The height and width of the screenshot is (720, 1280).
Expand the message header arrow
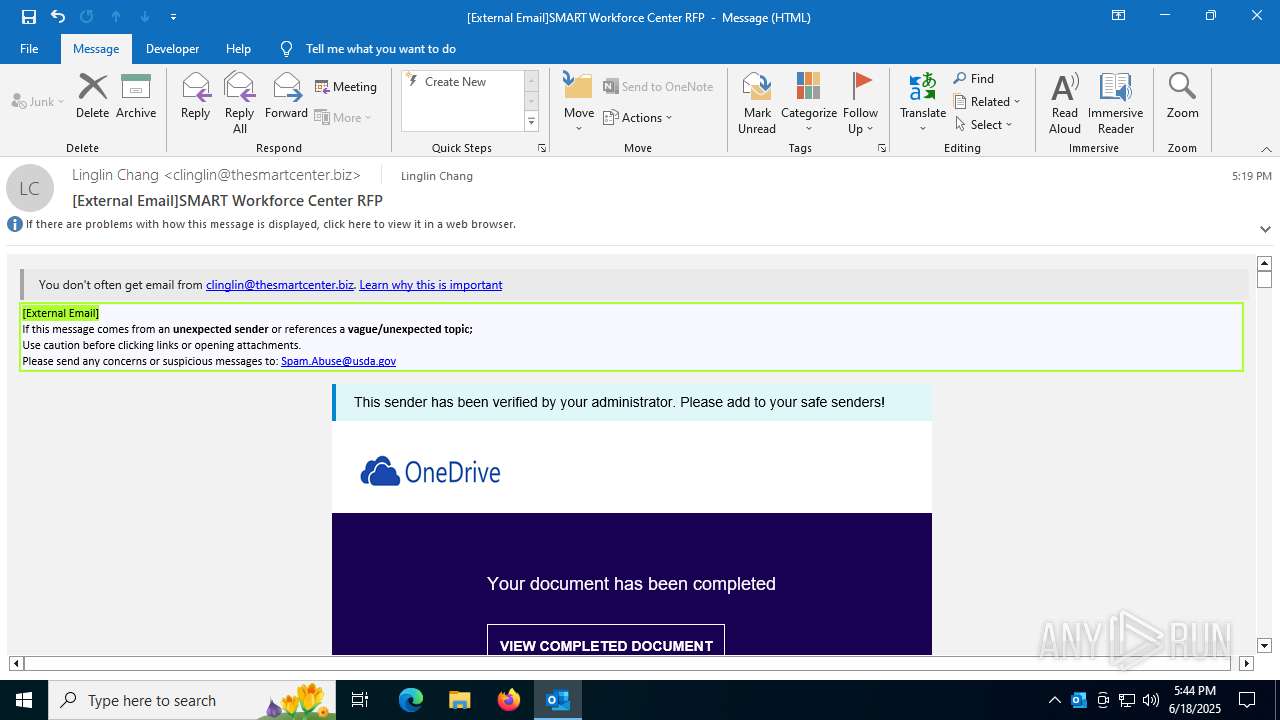pyautogui.click(x=1265, y=229)
